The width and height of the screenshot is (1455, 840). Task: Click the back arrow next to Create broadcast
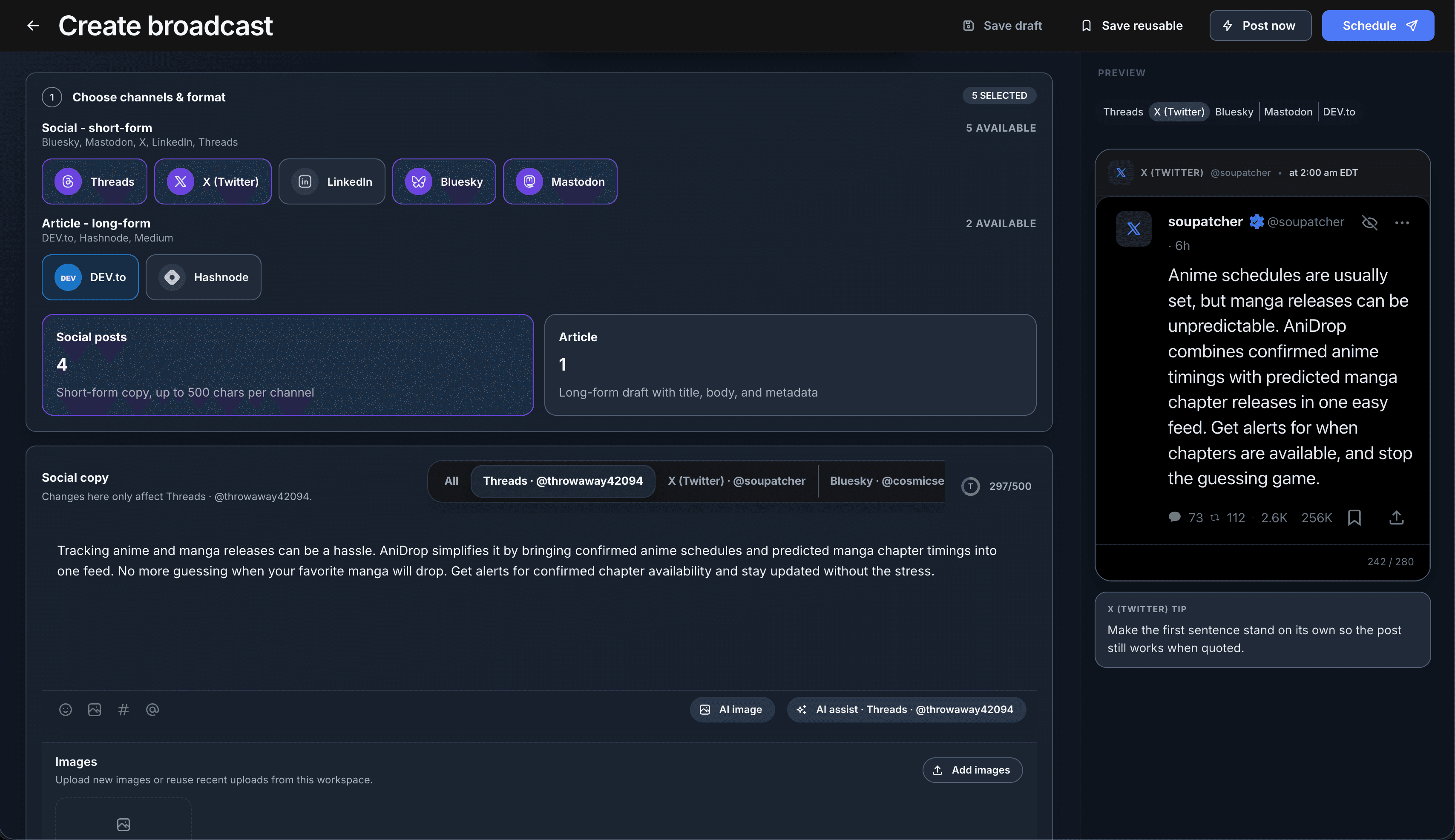pyautogui.click(x=33, y=26)
